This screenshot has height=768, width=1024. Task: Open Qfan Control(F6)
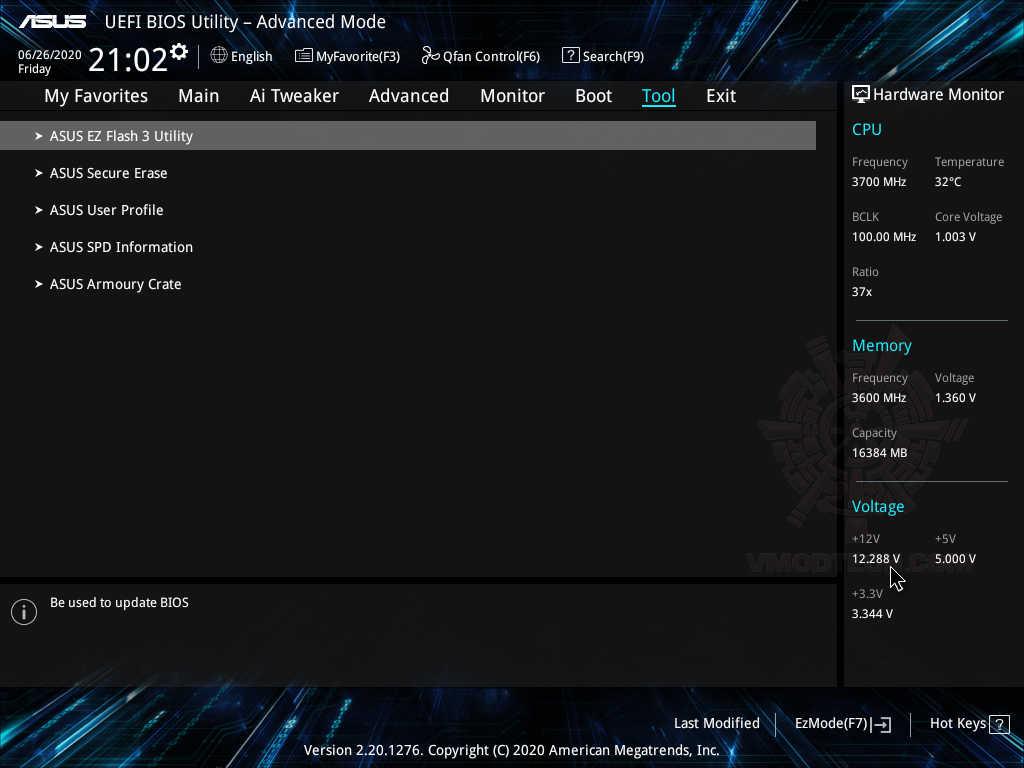click(491, 57)
